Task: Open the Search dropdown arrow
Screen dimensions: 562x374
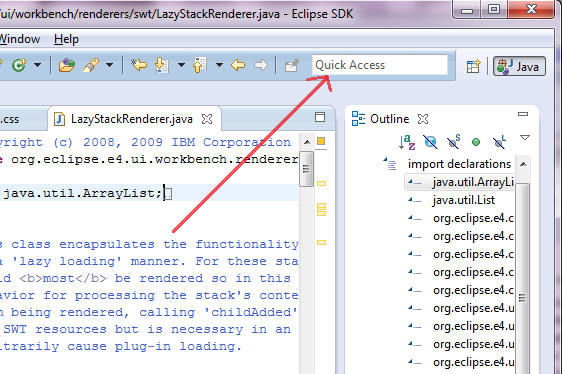Action: pyautogui.click(x=109, y=65)
